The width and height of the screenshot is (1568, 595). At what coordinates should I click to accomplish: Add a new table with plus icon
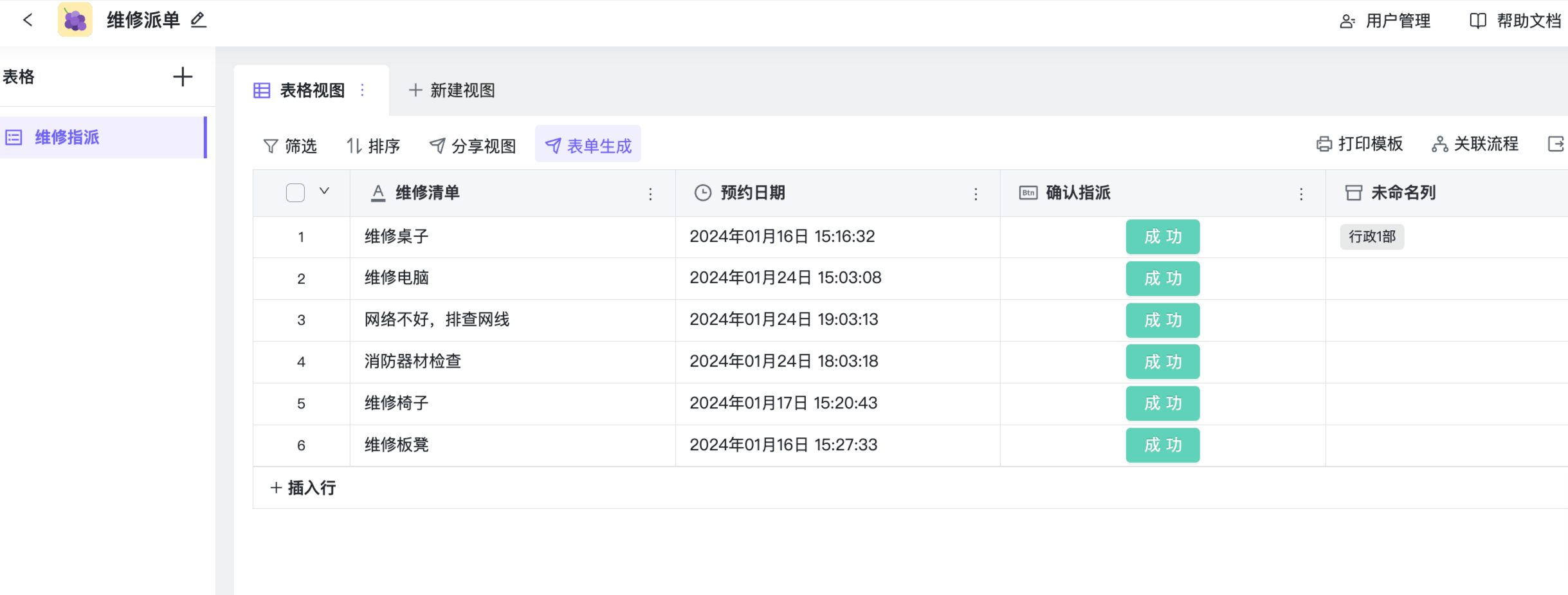183,77
